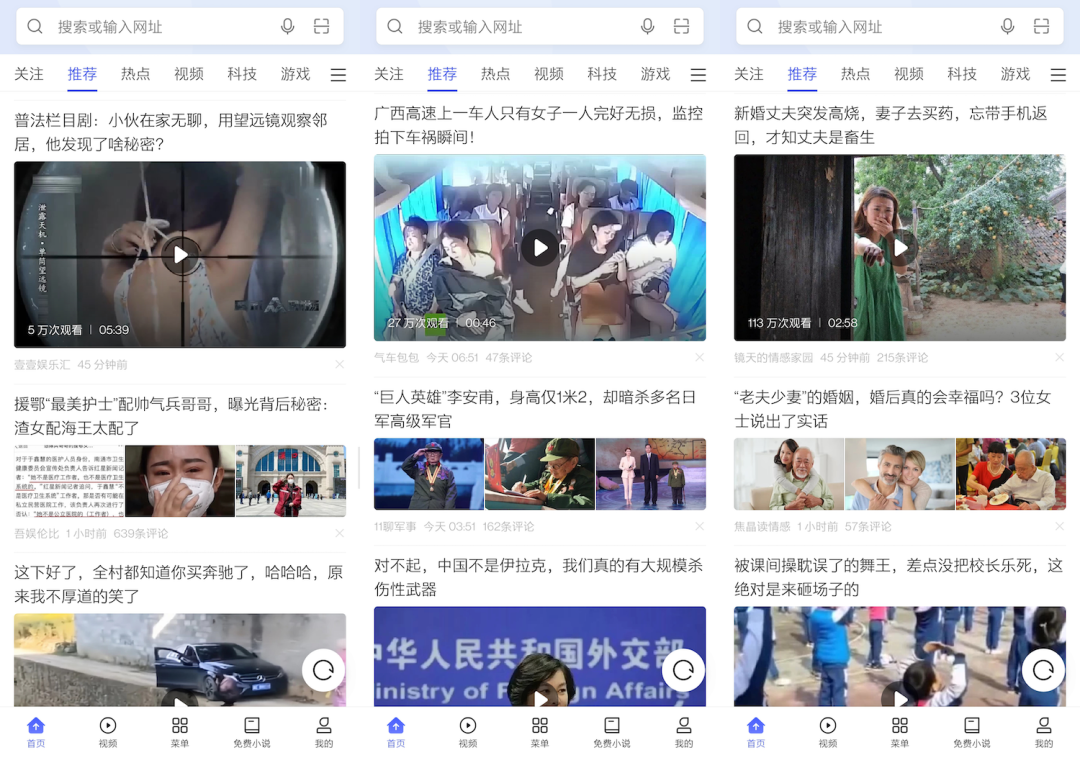Open the channel list hamburger icon on the left screen
1080x763 pixels.
pyautogui.click(x=338, y=74)
